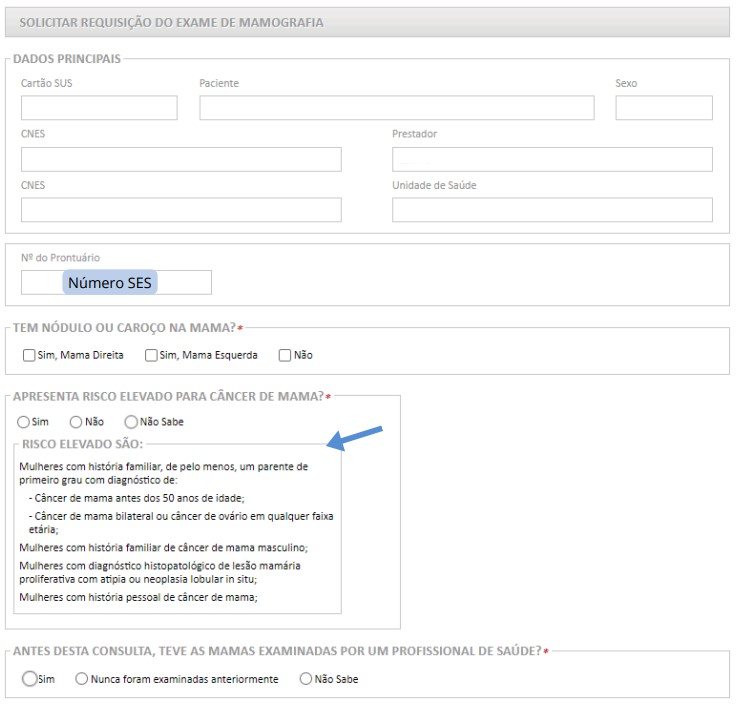This screenshot has height=705, width=737.
Task: Pick Não Sabe for previous breast examination
Action: (x=306, y=679)
